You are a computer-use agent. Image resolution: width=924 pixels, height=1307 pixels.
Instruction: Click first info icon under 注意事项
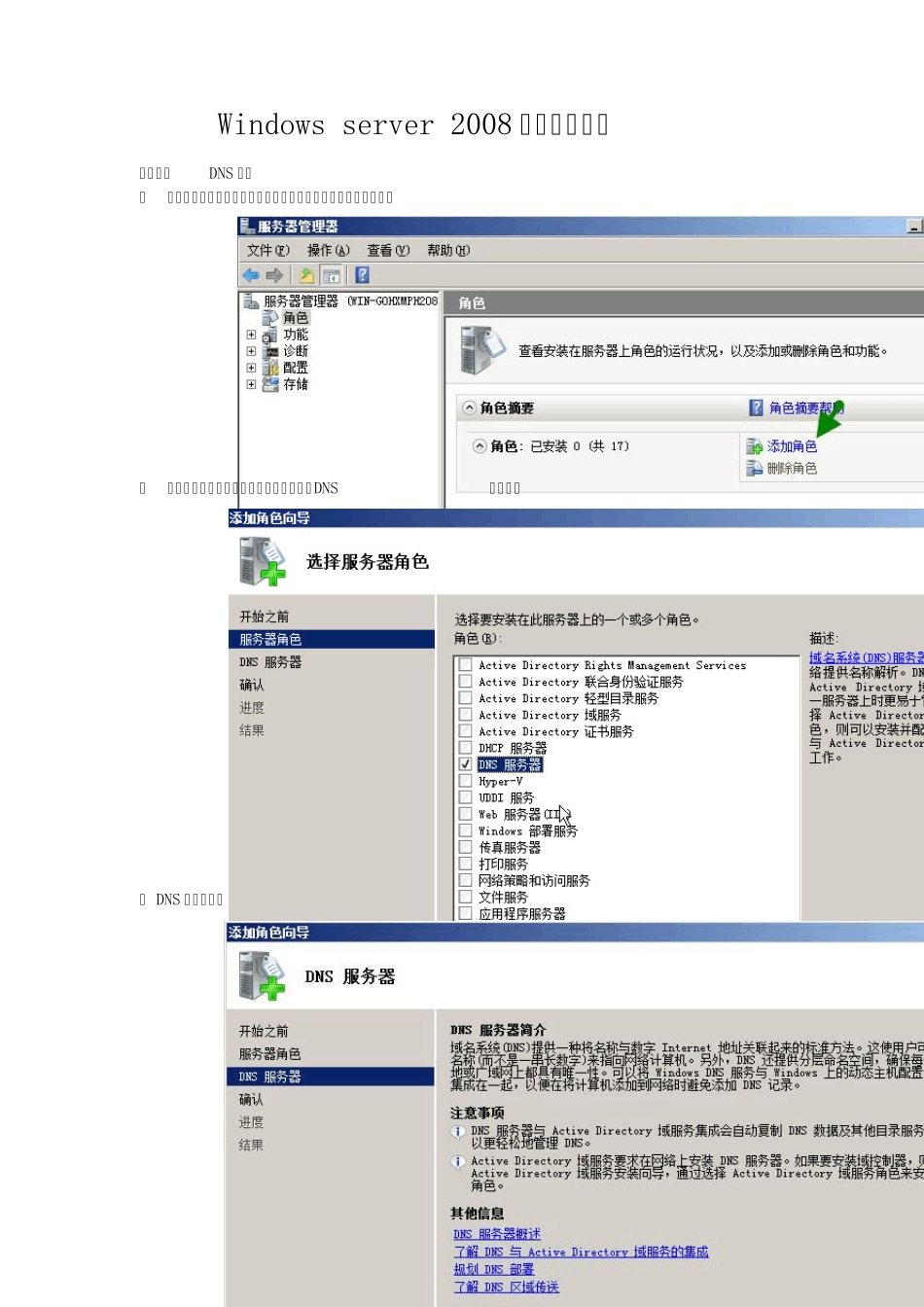pos(458,1133)
